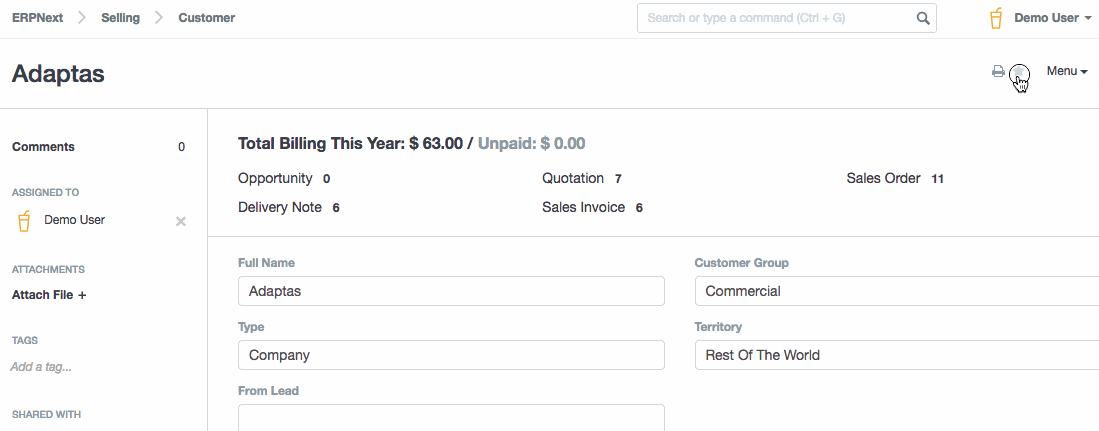Open the Sales Order documents link
The height and width of the screenshot is (431, 1099).
[883, 178]
